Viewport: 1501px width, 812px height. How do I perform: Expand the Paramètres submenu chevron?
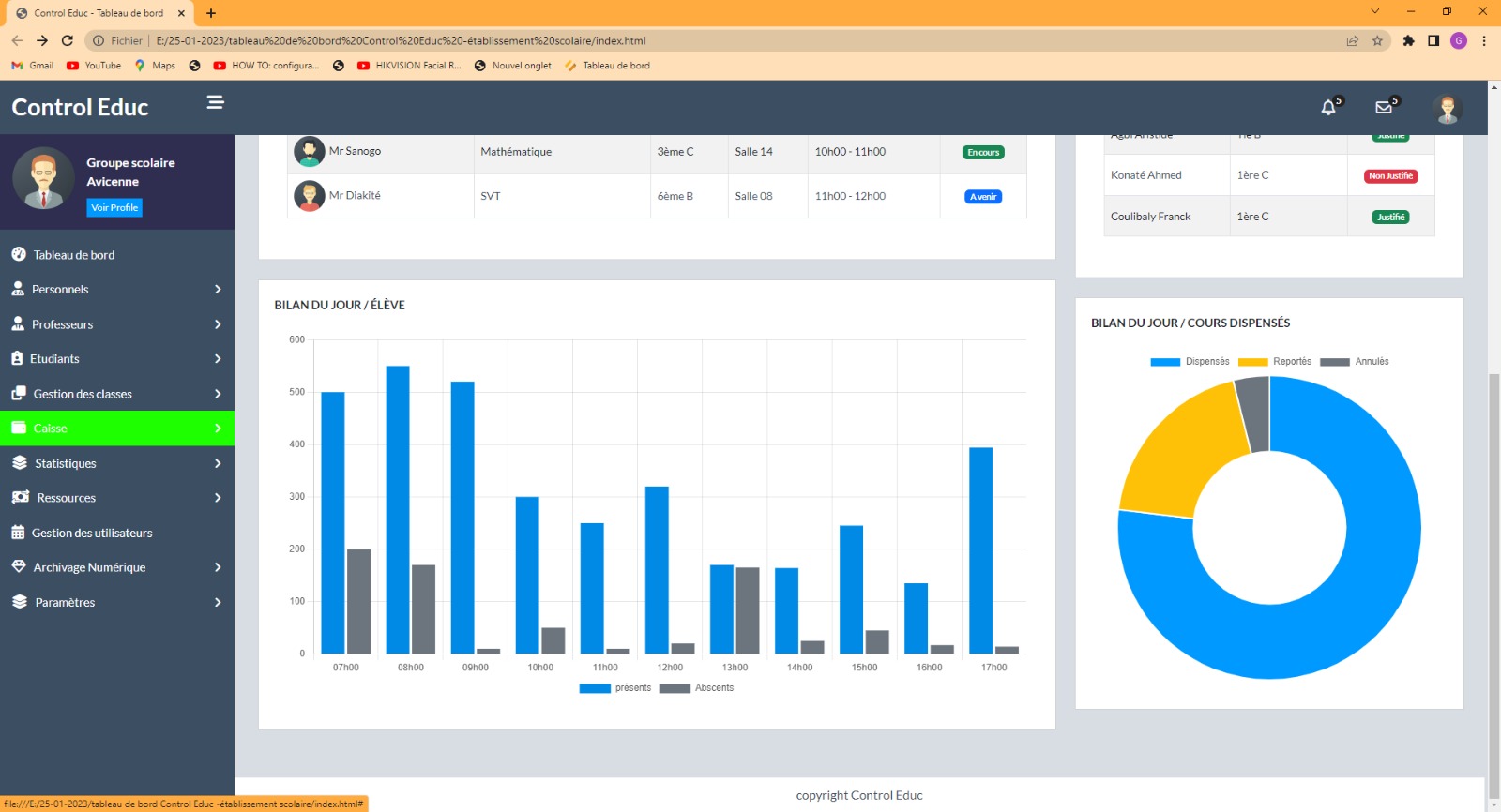tap(218, 602)
